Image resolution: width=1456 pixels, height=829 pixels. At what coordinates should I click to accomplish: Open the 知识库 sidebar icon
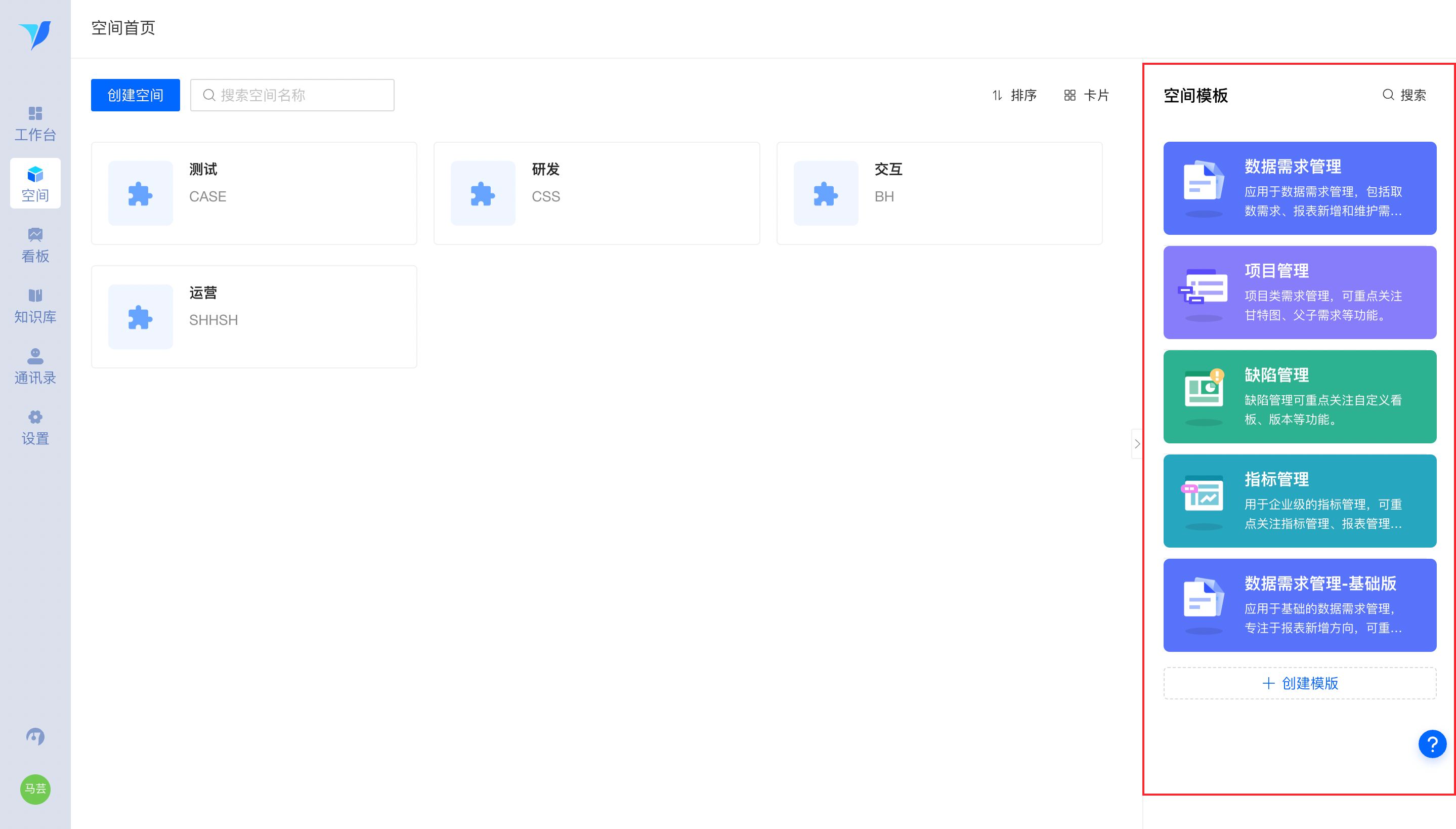click(35, 306)
